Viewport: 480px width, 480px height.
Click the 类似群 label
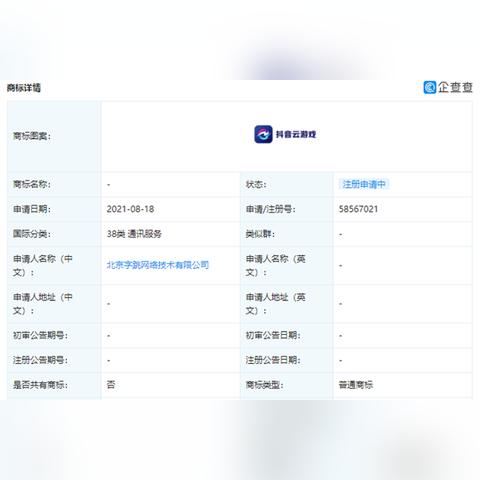click(x=260, y=234)
